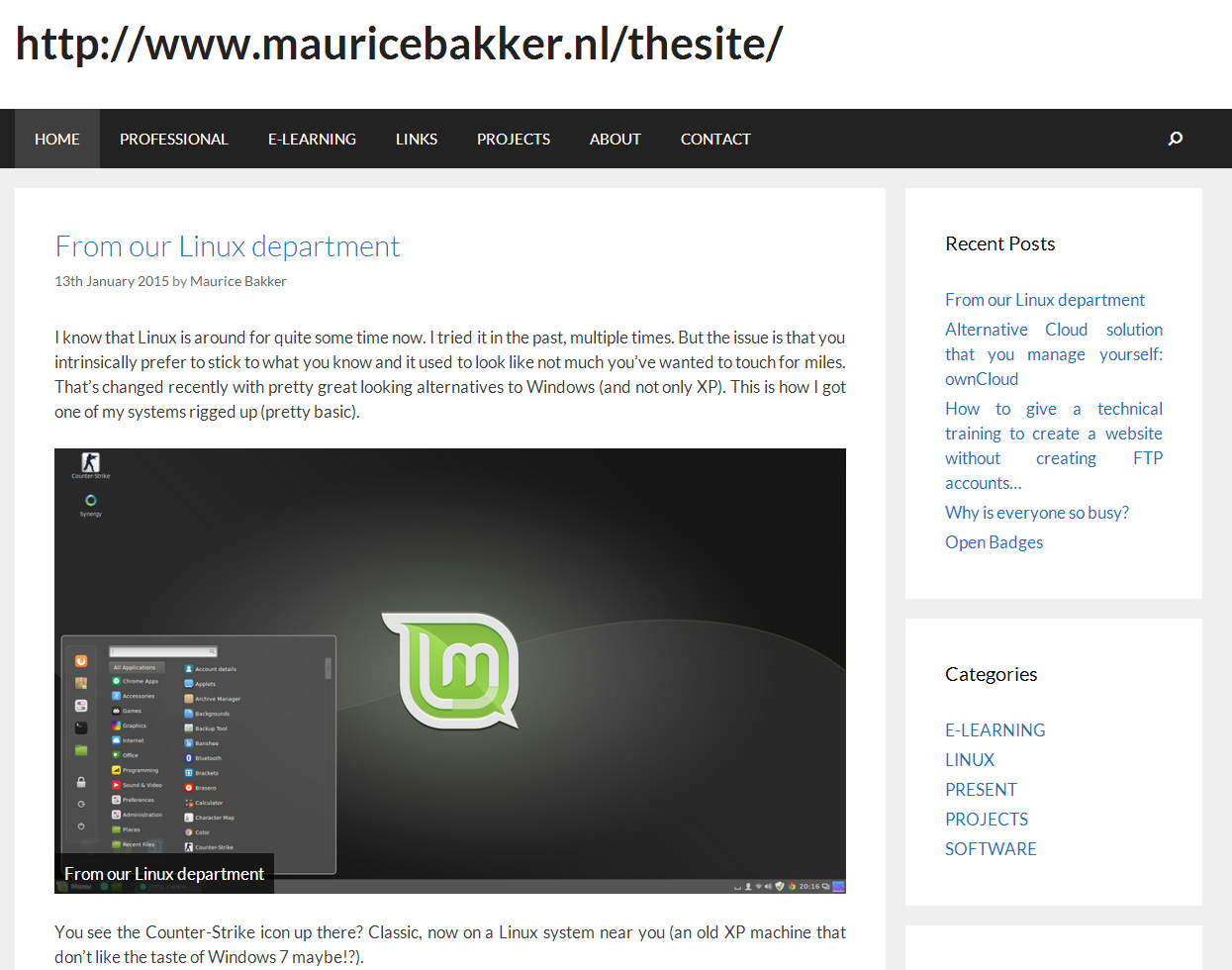Click the Archive Manager entry in Mint menu
Viewport: 1232px width, 970px height.
212,699
